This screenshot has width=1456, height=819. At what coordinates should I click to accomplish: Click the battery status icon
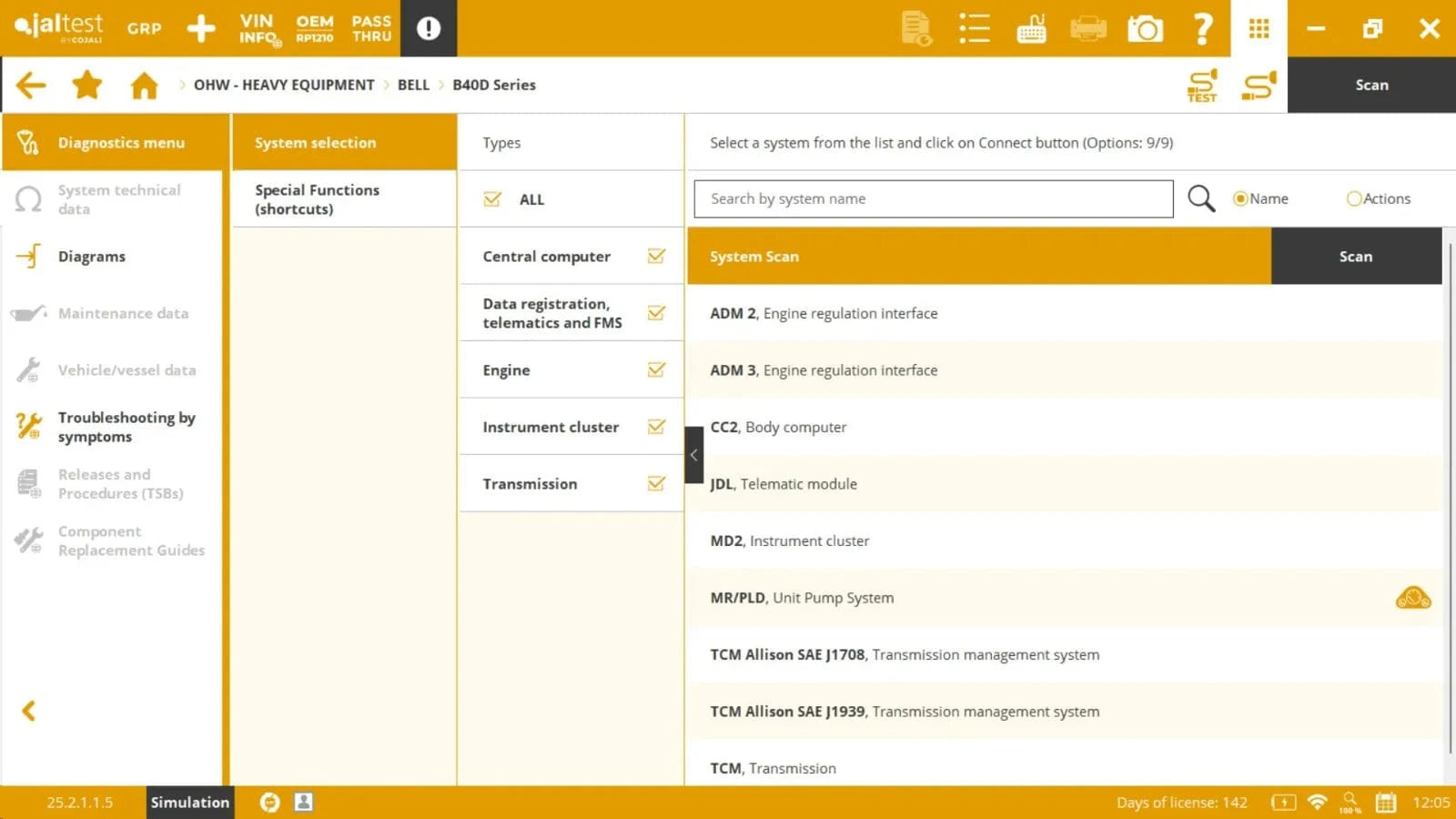1283,802
